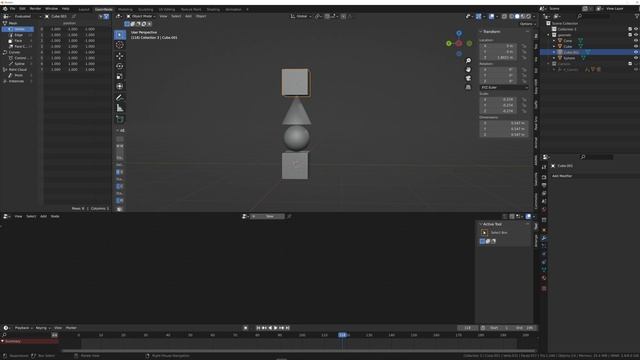This screenshot has height=360, width=640.
Task: Toggle visibility of Cone object
Action: tap(636, 41)
